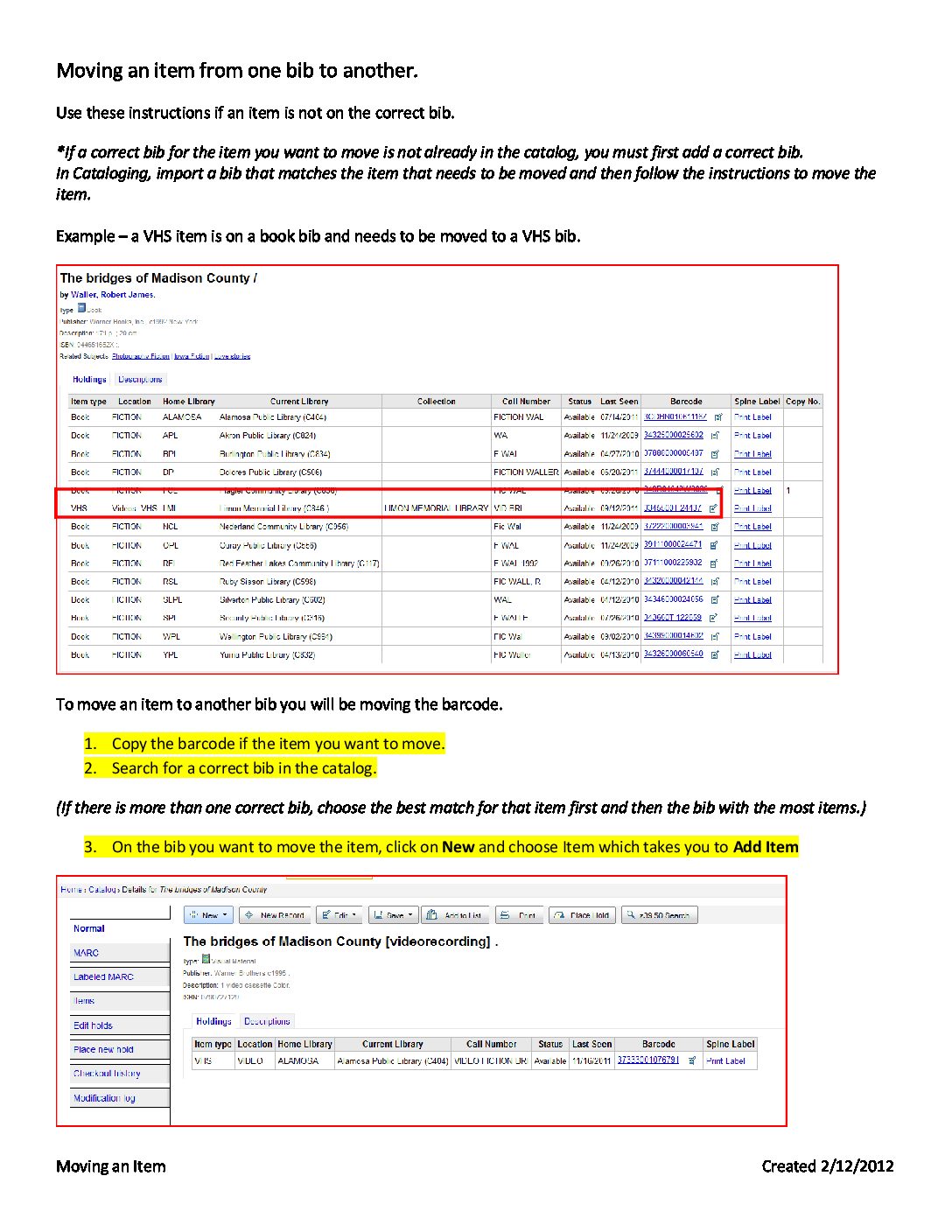Click the z39.50 Search button

tap(658, 915)
